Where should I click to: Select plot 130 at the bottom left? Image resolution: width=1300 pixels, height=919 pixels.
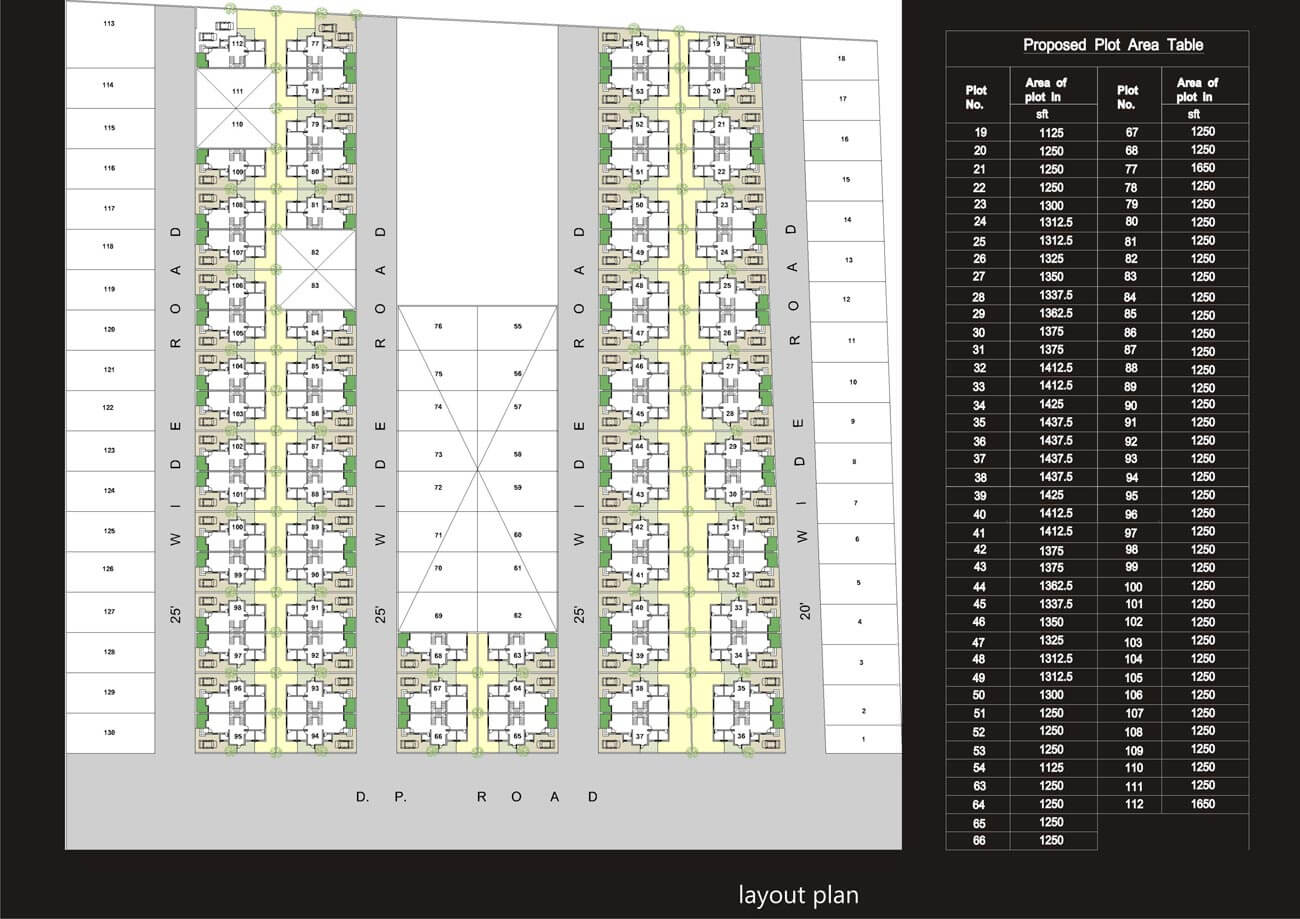[109, 733]
